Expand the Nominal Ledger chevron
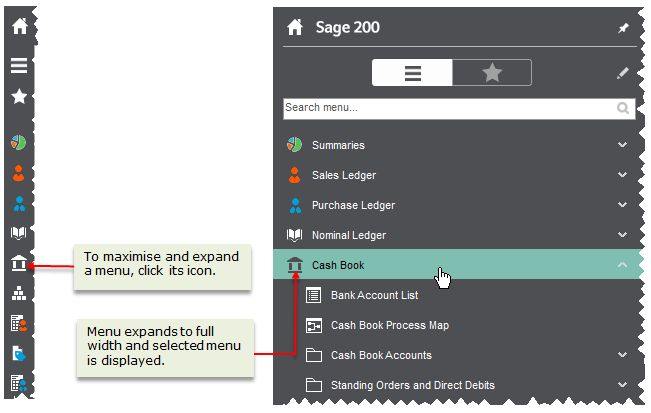Screen dimensions: 651x413 tap(622, 235)
